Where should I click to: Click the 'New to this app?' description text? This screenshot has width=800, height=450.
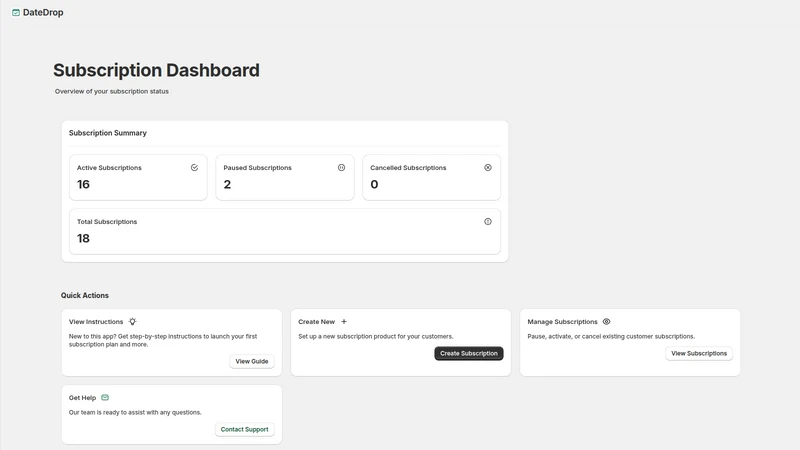[x=163, y=340]
